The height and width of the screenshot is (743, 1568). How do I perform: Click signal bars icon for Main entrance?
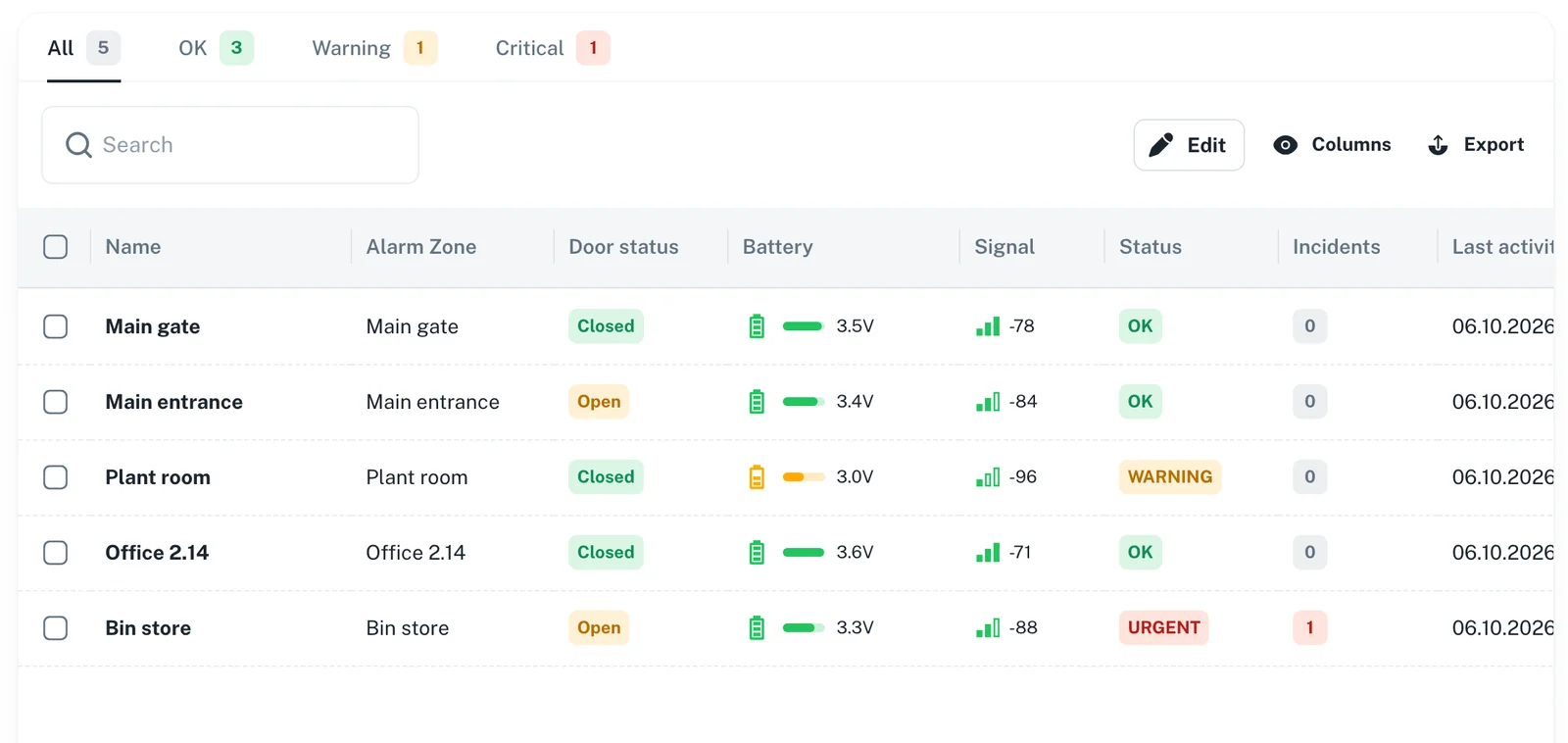(x=988, y=402)
